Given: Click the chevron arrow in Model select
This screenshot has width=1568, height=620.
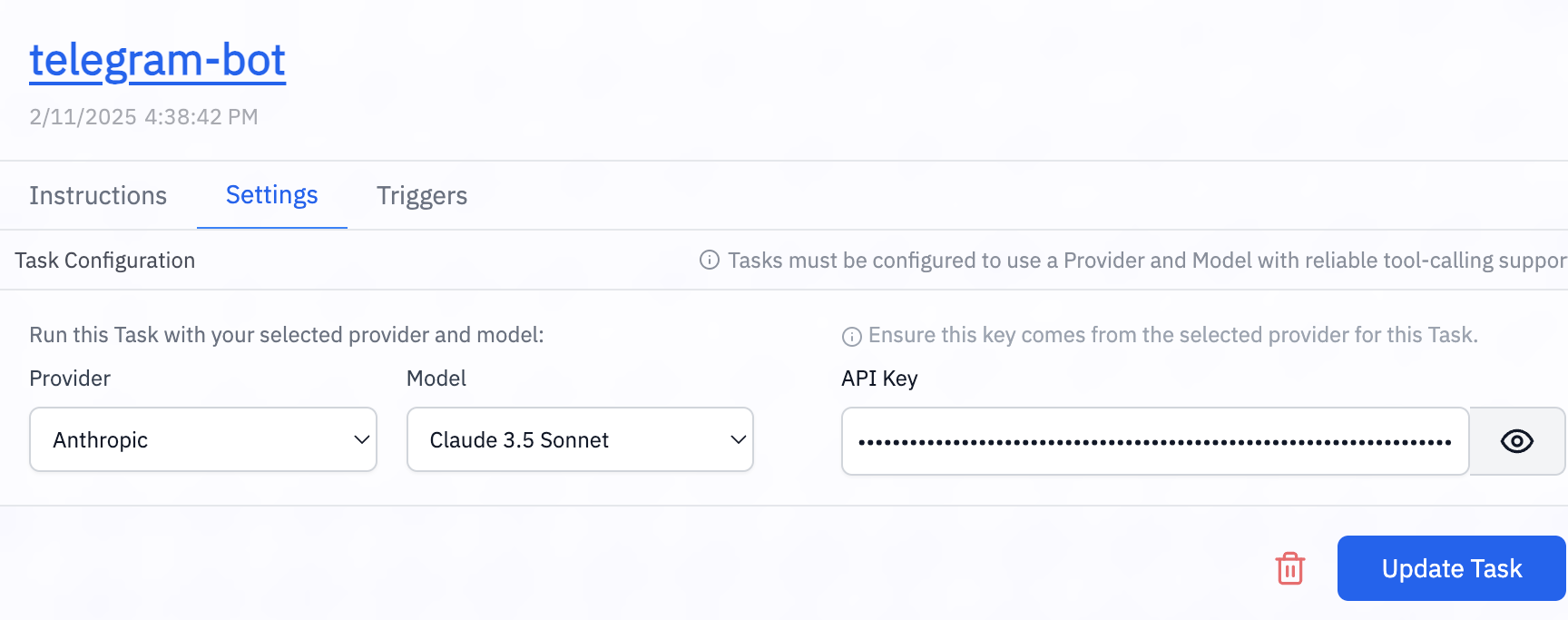Looking at the screenshot, I should 739,440.
